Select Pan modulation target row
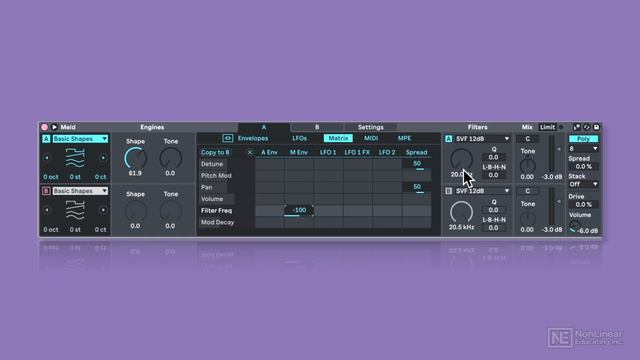 coord(207,187)
